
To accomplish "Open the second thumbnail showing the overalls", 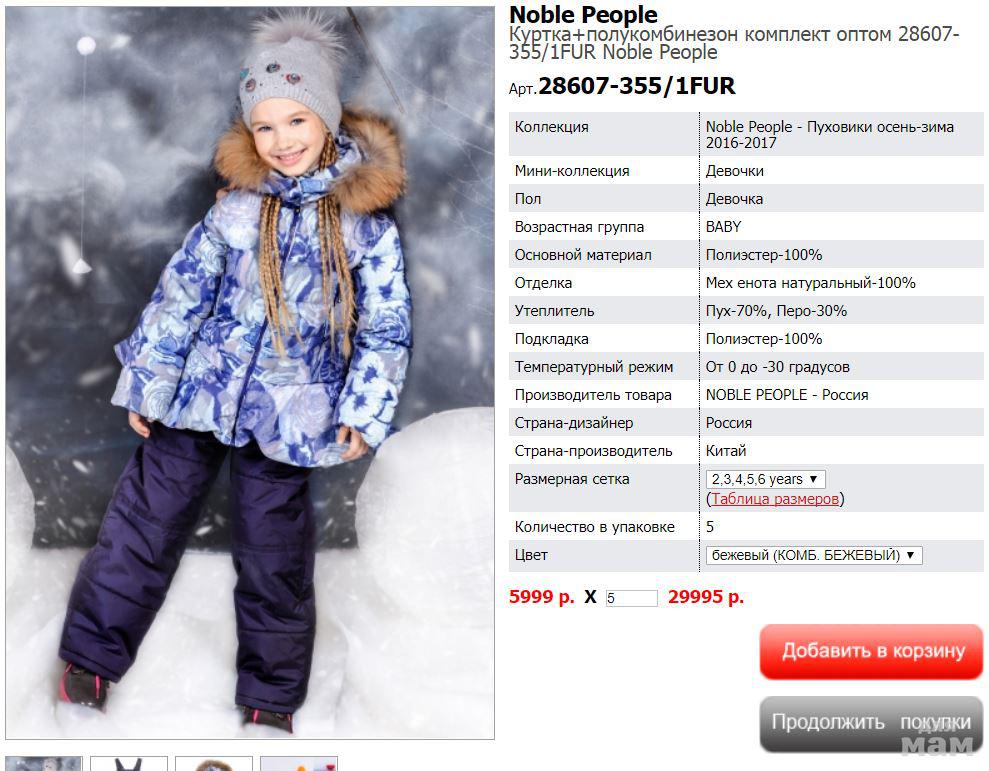I will [129, 763].
